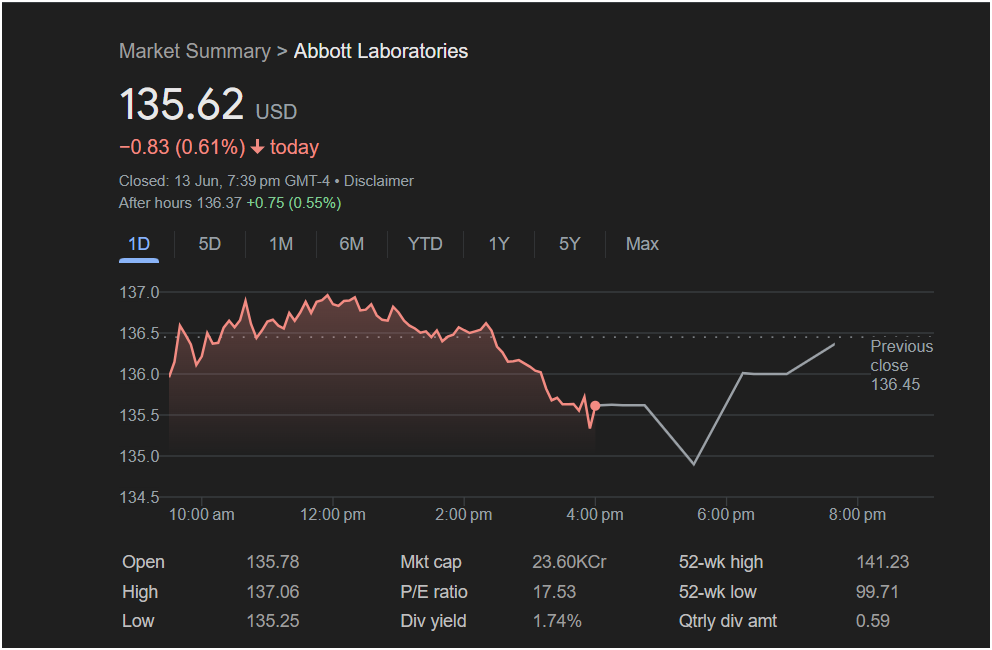Click the Div yield 1.74% value
The height and width of the screenshot is (650, 992).
[556, 621]
